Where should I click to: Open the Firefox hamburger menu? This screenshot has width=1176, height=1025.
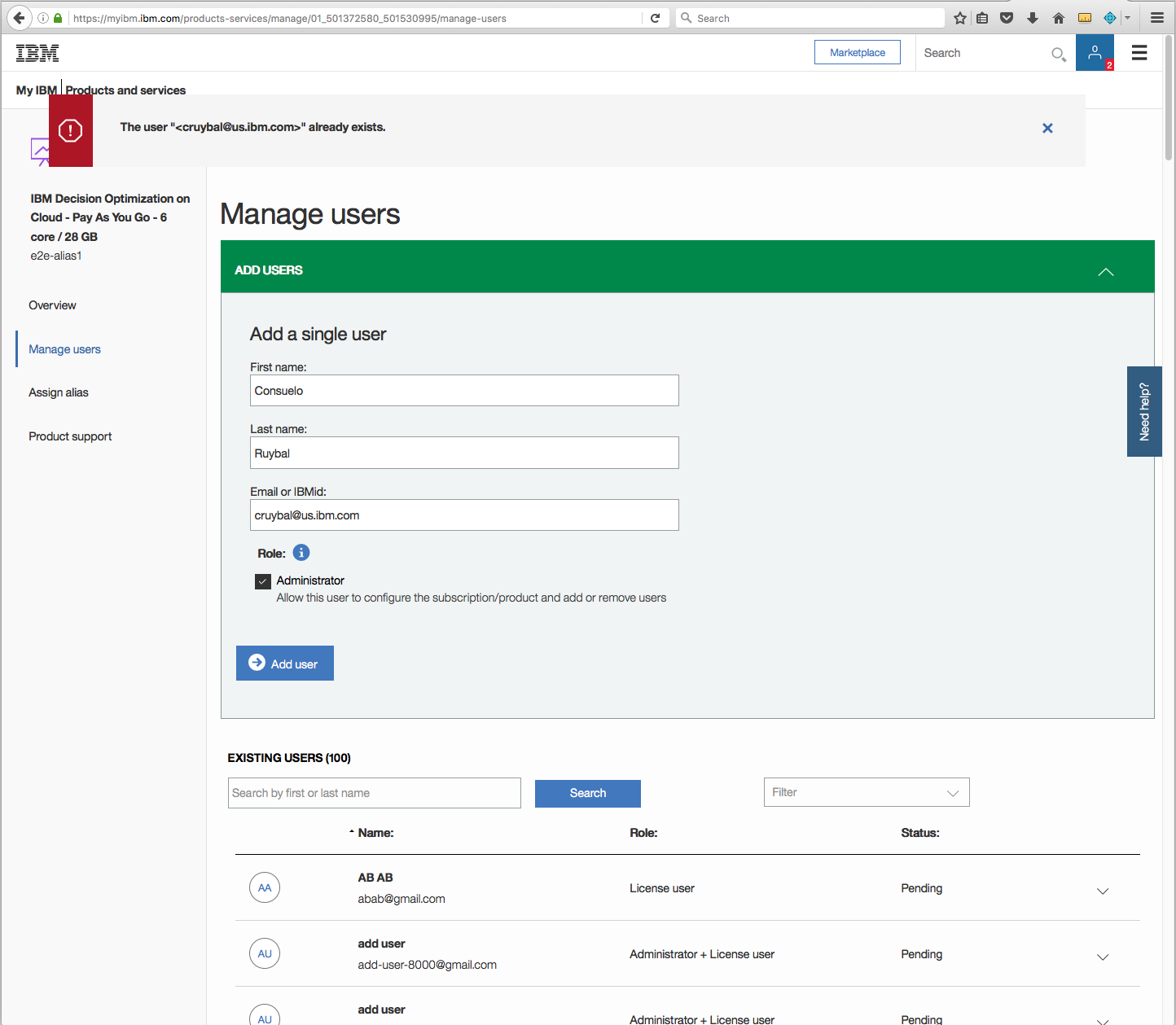click(1156, 18)
